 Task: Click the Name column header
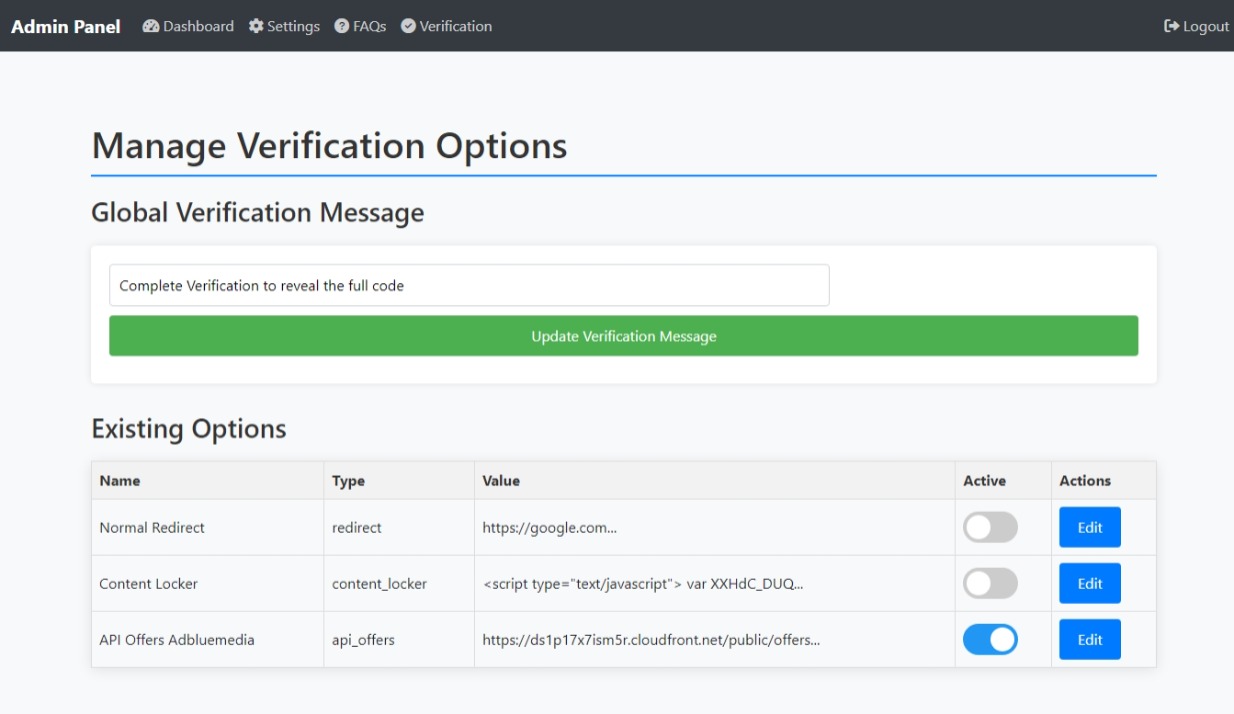coord(120,481)
